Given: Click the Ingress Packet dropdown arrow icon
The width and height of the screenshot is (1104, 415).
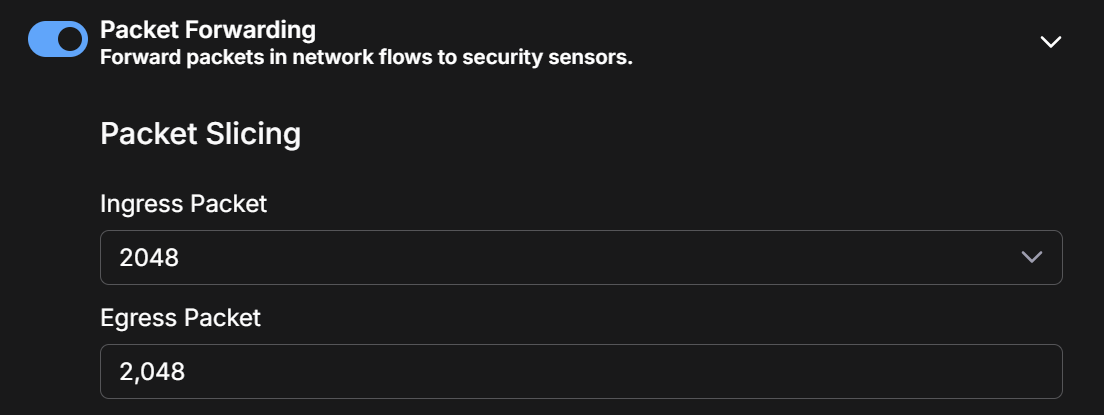Looking at the screenshot, I should [1032, 257].
